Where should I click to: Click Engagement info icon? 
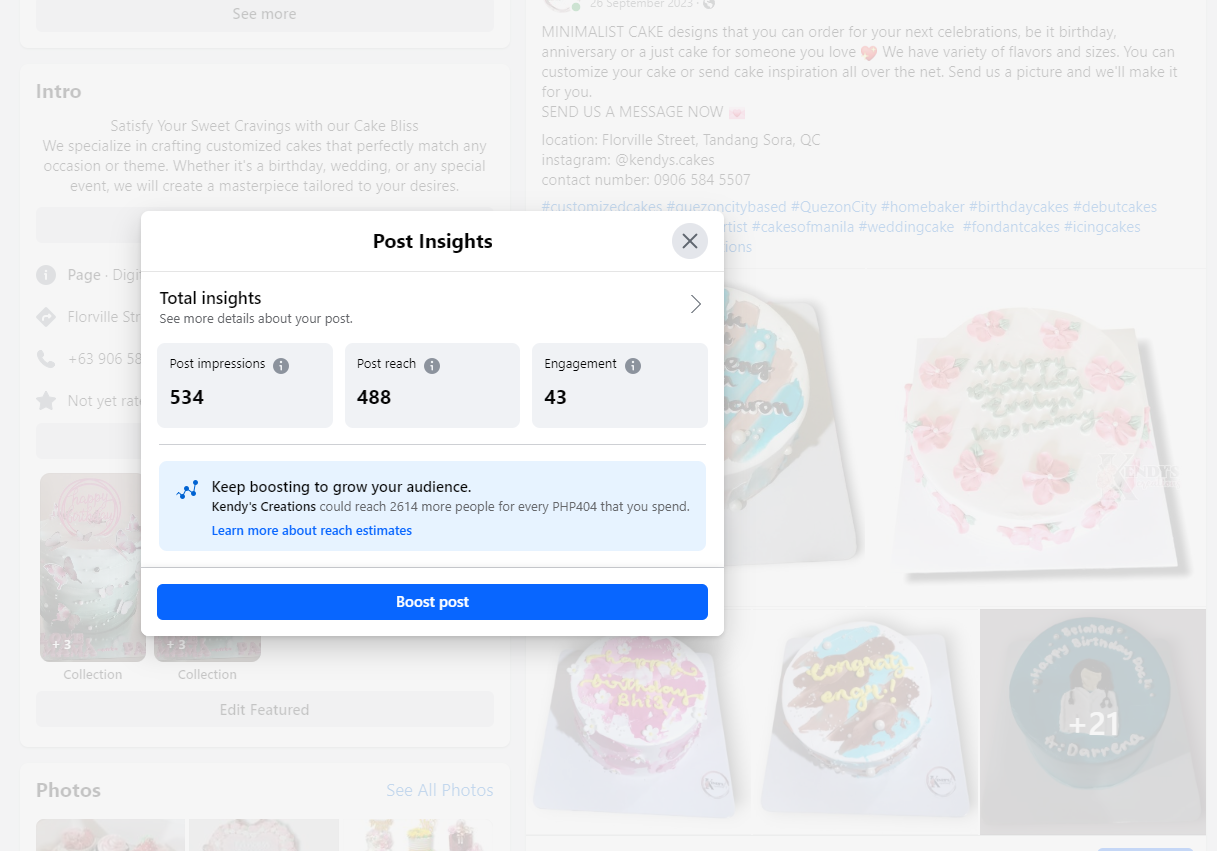point(633,365)
